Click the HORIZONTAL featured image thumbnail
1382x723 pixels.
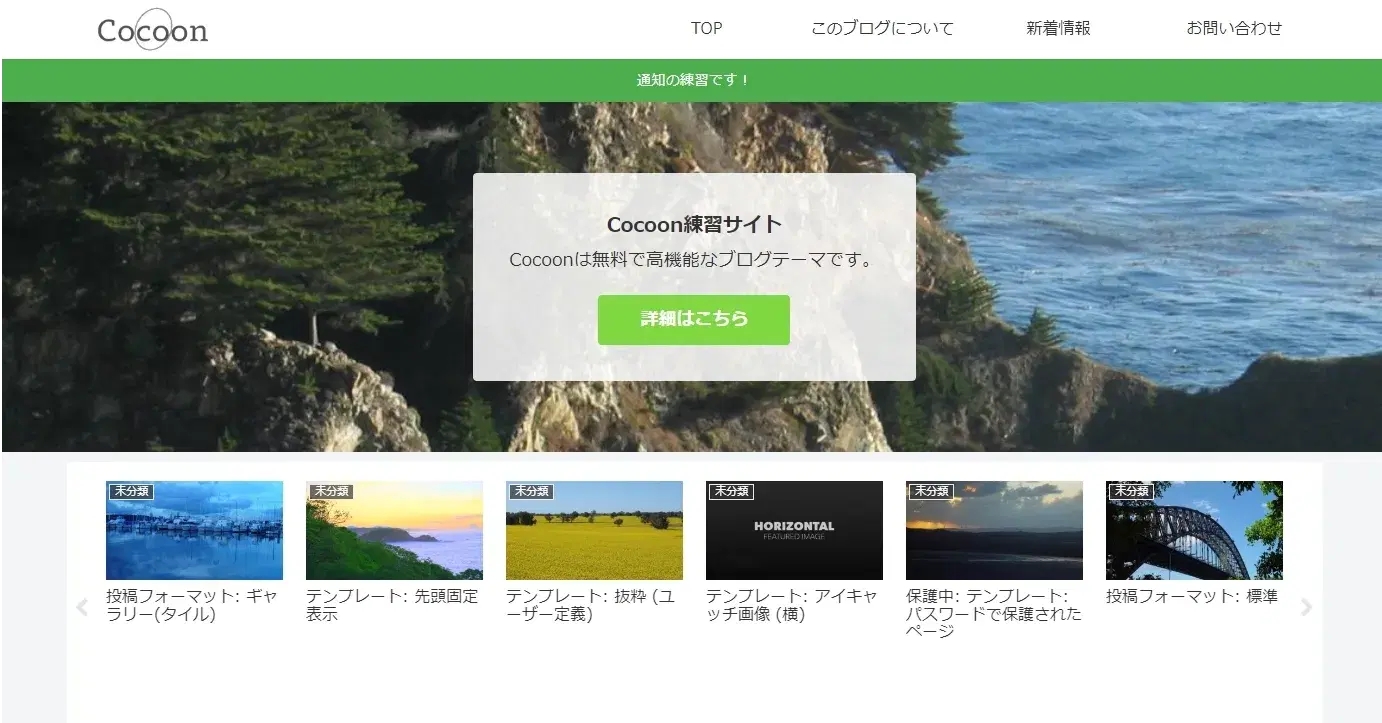(794, 530)
